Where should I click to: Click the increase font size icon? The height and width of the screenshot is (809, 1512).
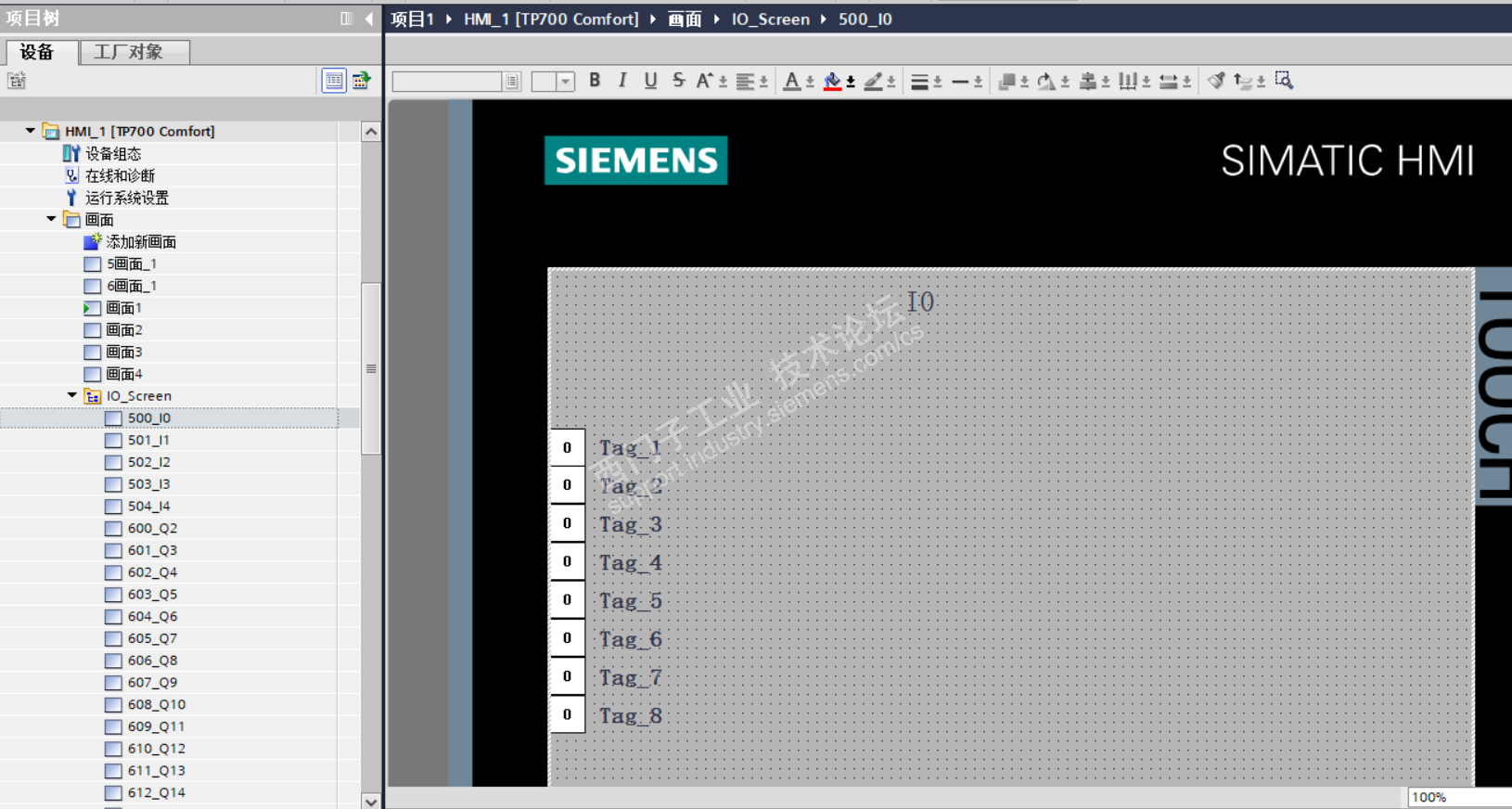click(705, 81)
